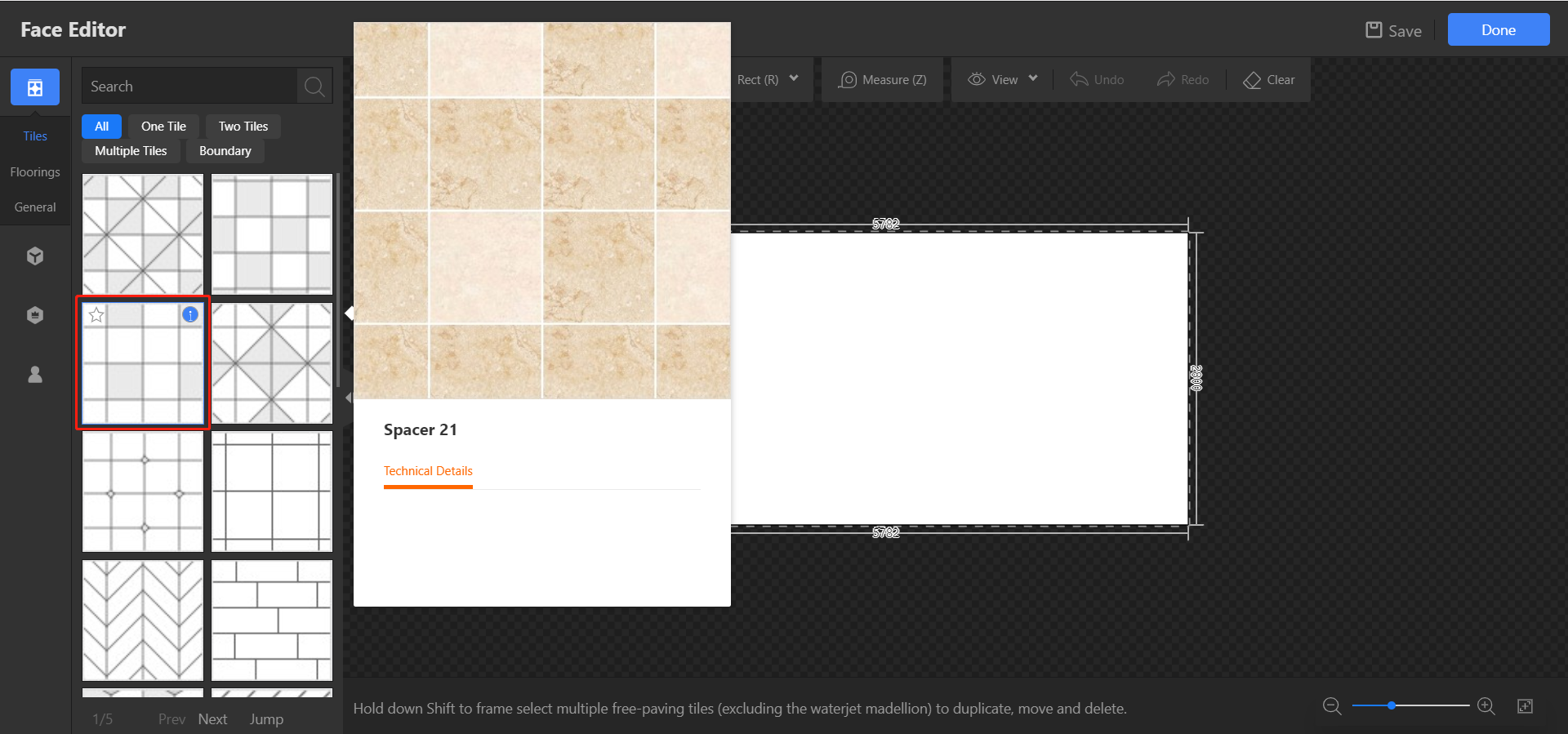Switch to the Floorings category
This screenshot has height=734, width=1568.
(34, 172)
